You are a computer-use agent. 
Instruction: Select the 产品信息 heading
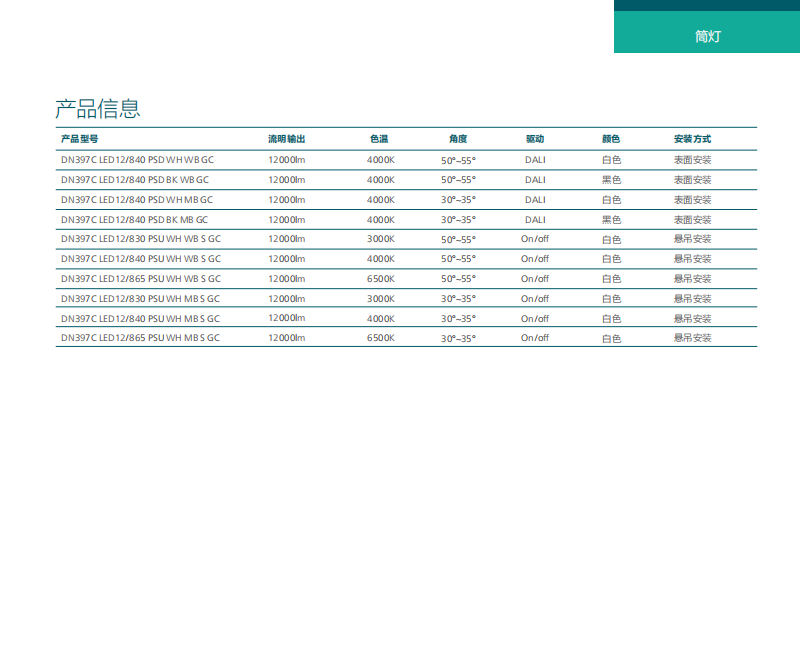click(x=97, y=108)
